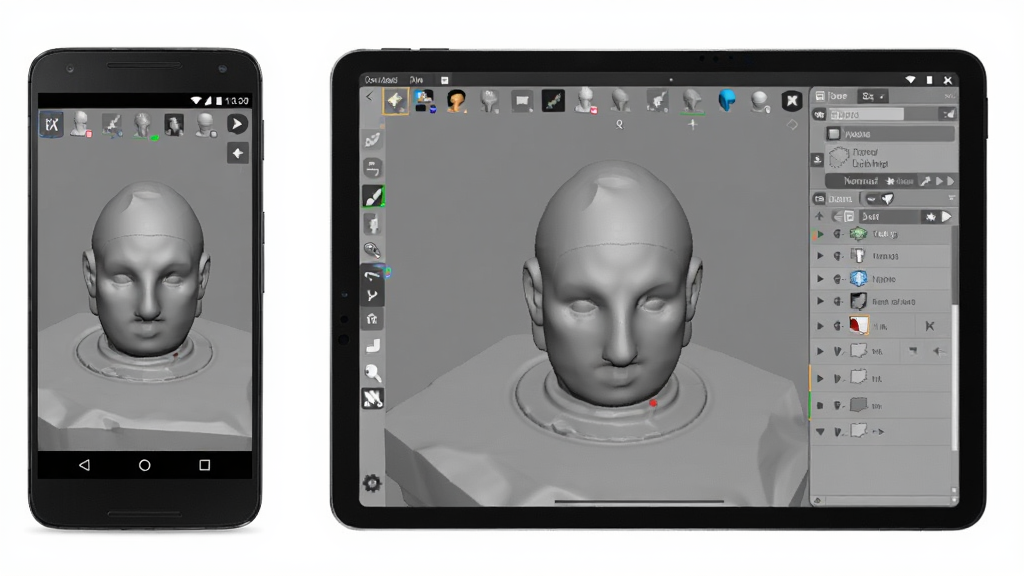Select the Y-shaped tool in tablet left sidebar

tap(372, 296)
